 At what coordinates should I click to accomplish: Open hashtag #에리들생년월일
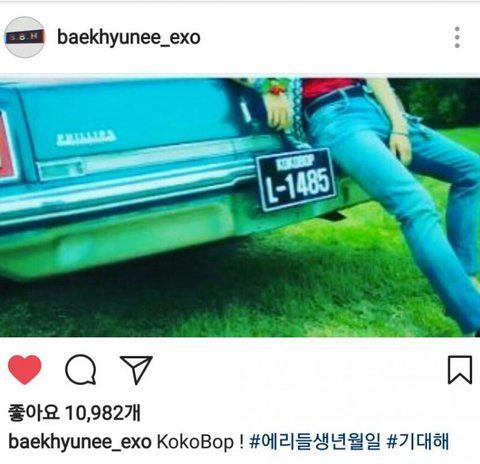point(315,441)
